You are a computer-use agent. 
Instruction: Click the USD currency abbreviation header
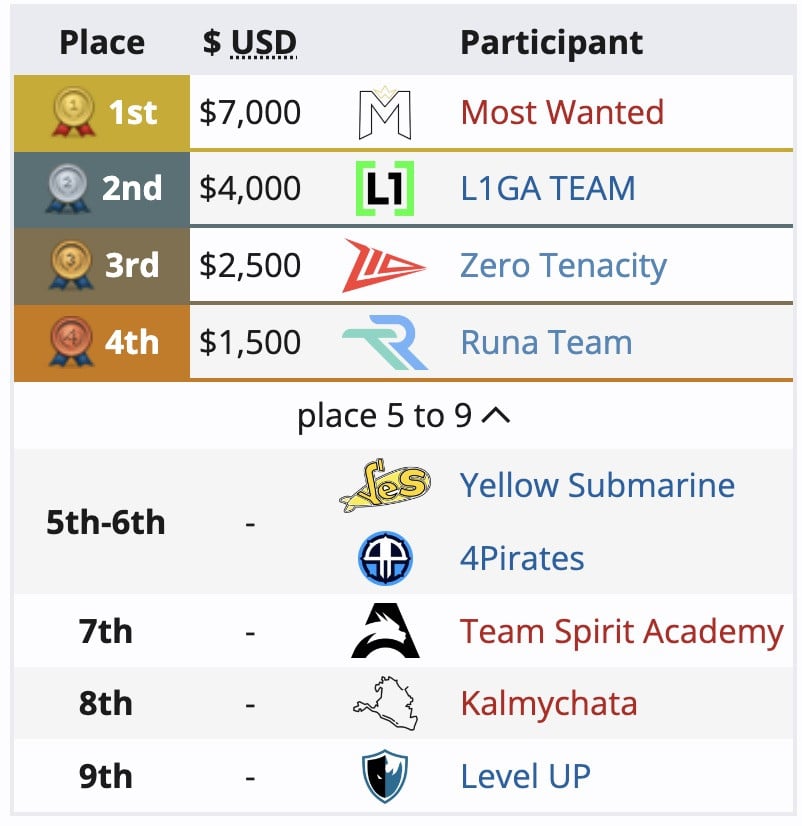(264, 43)
